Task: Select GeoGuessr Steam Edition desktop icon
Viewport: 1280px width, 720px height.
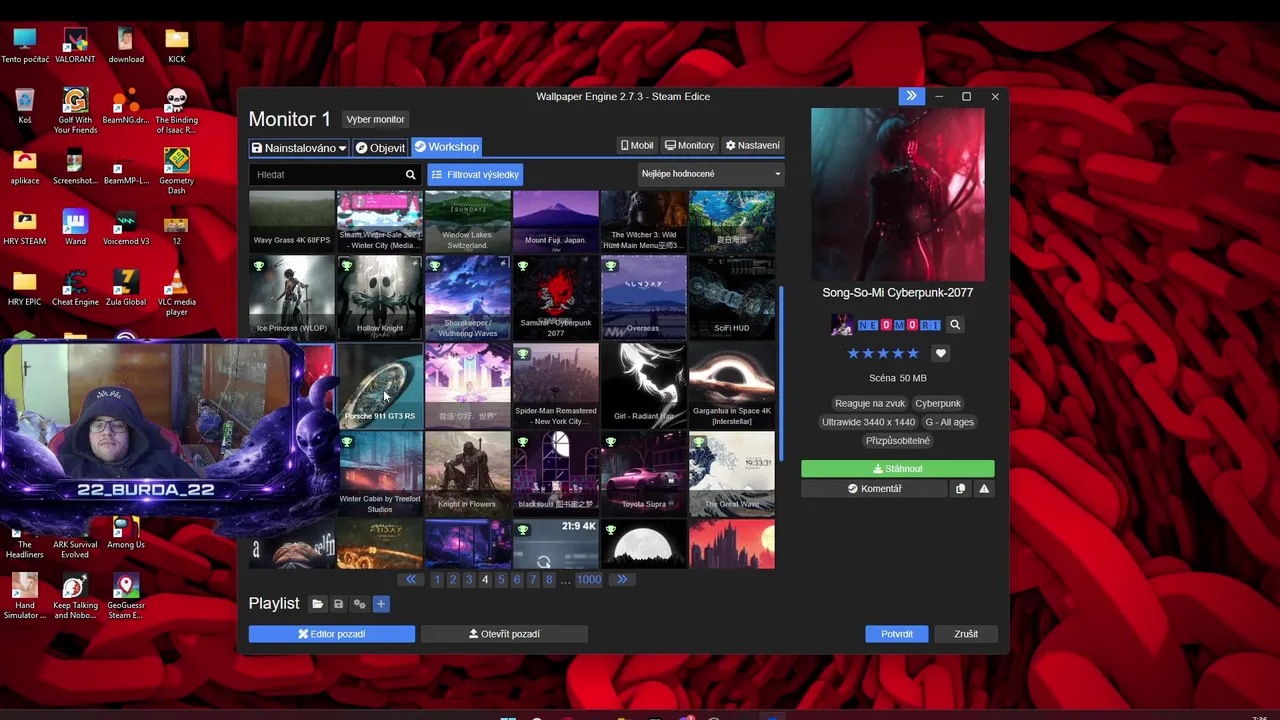Action: (x=126, y=597)
